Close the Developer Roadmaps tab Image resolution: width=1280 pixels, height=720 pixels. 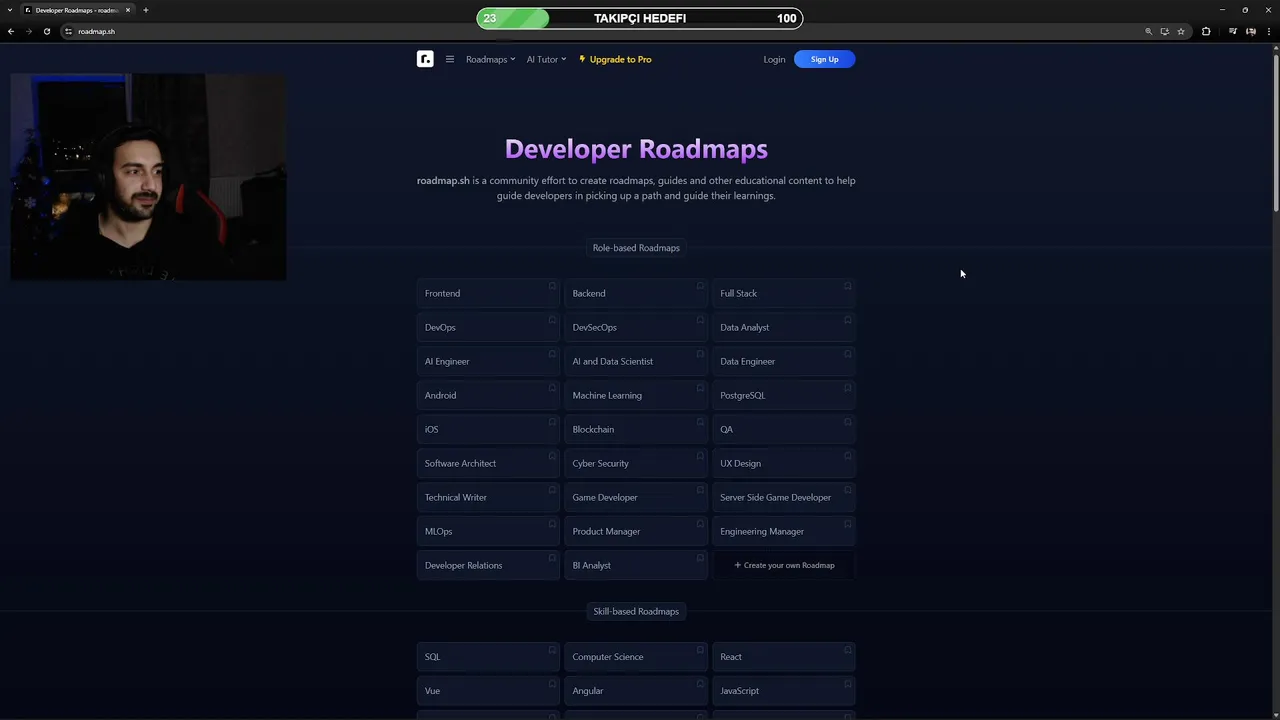(x=128, y=10)
